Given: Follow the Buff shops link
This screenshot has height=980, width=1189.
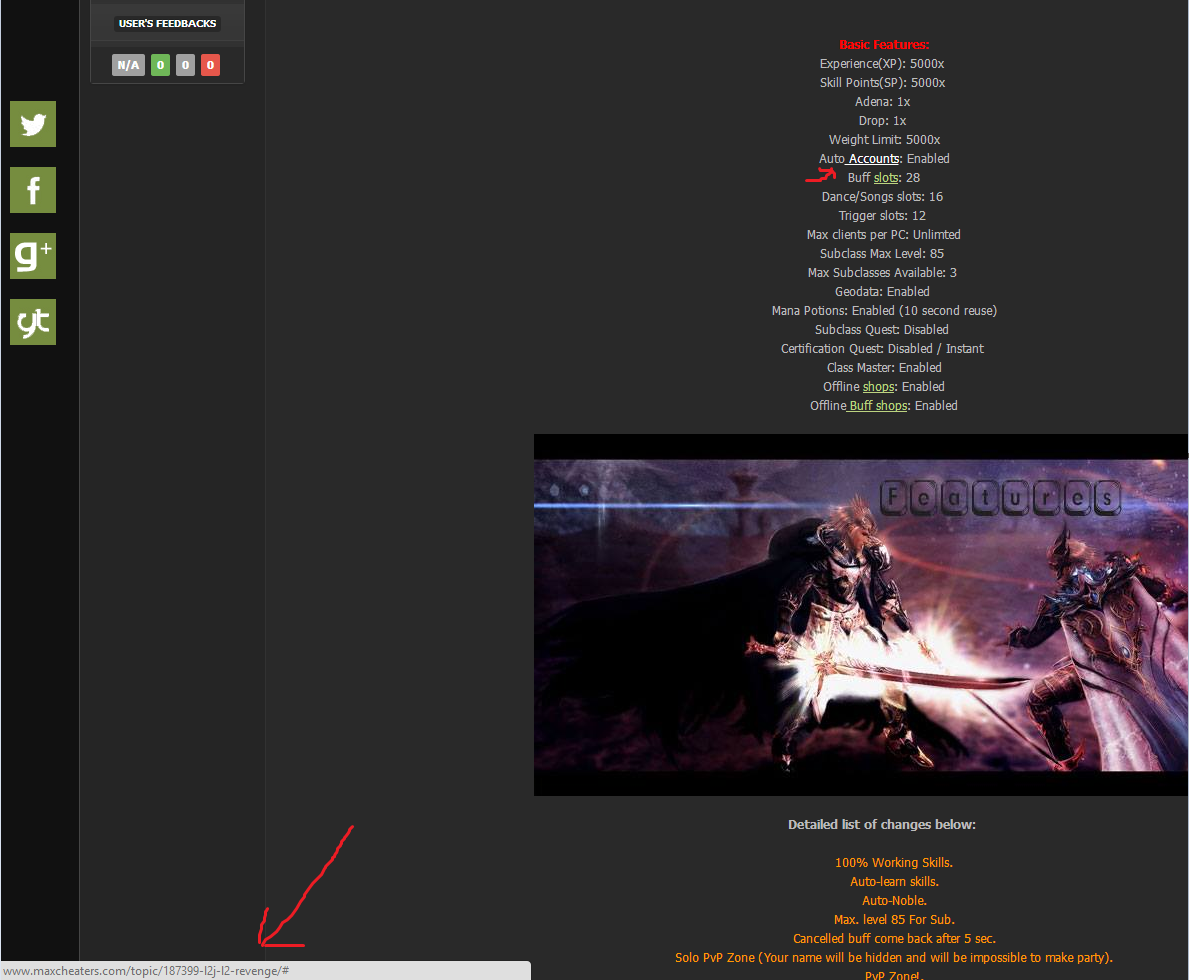Looking at the screenshot, I should pyautogui.click(x=878, y=406).
